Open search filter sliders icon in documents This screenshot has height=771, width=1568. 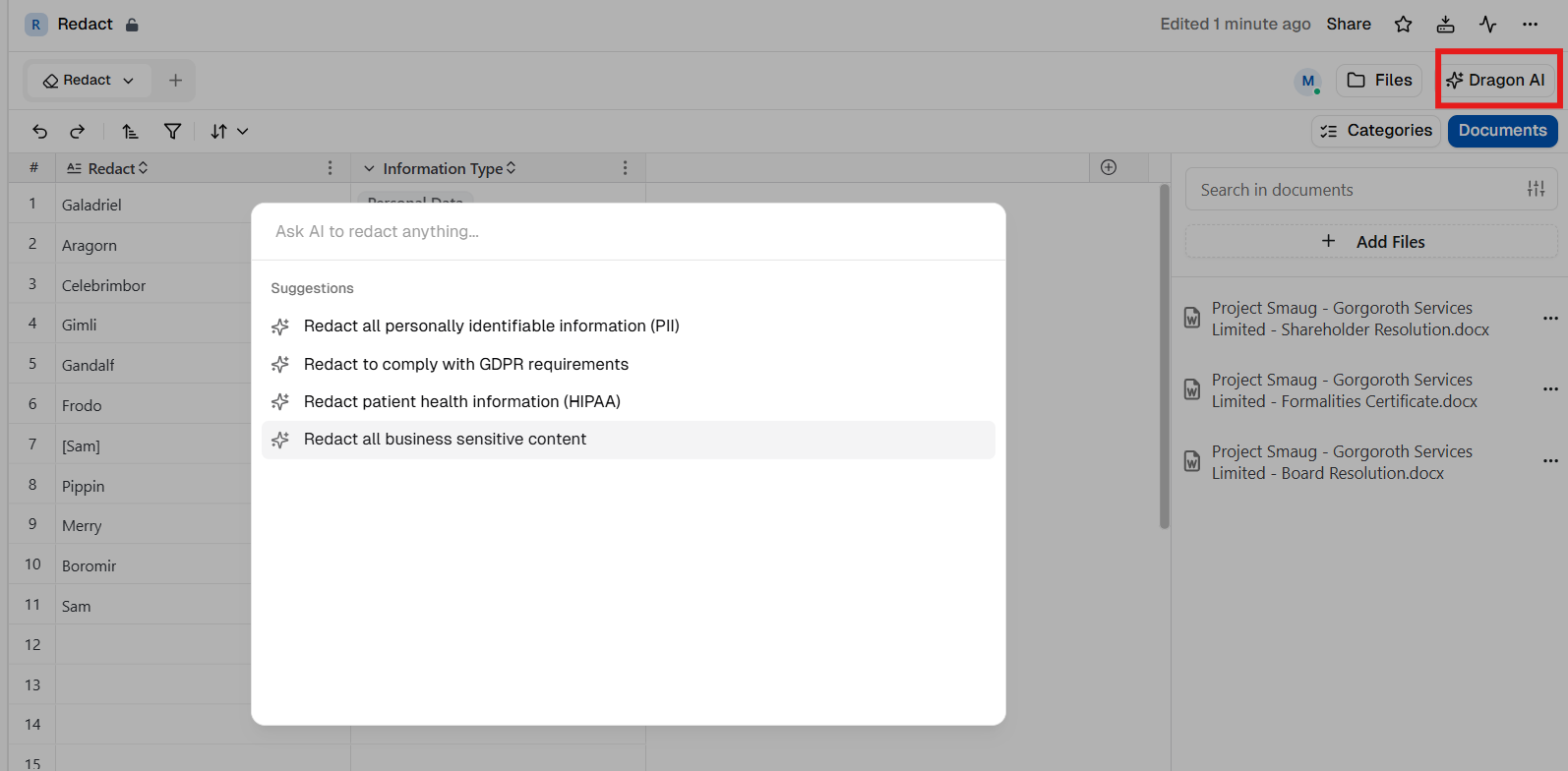click(x=1536, y=189)
